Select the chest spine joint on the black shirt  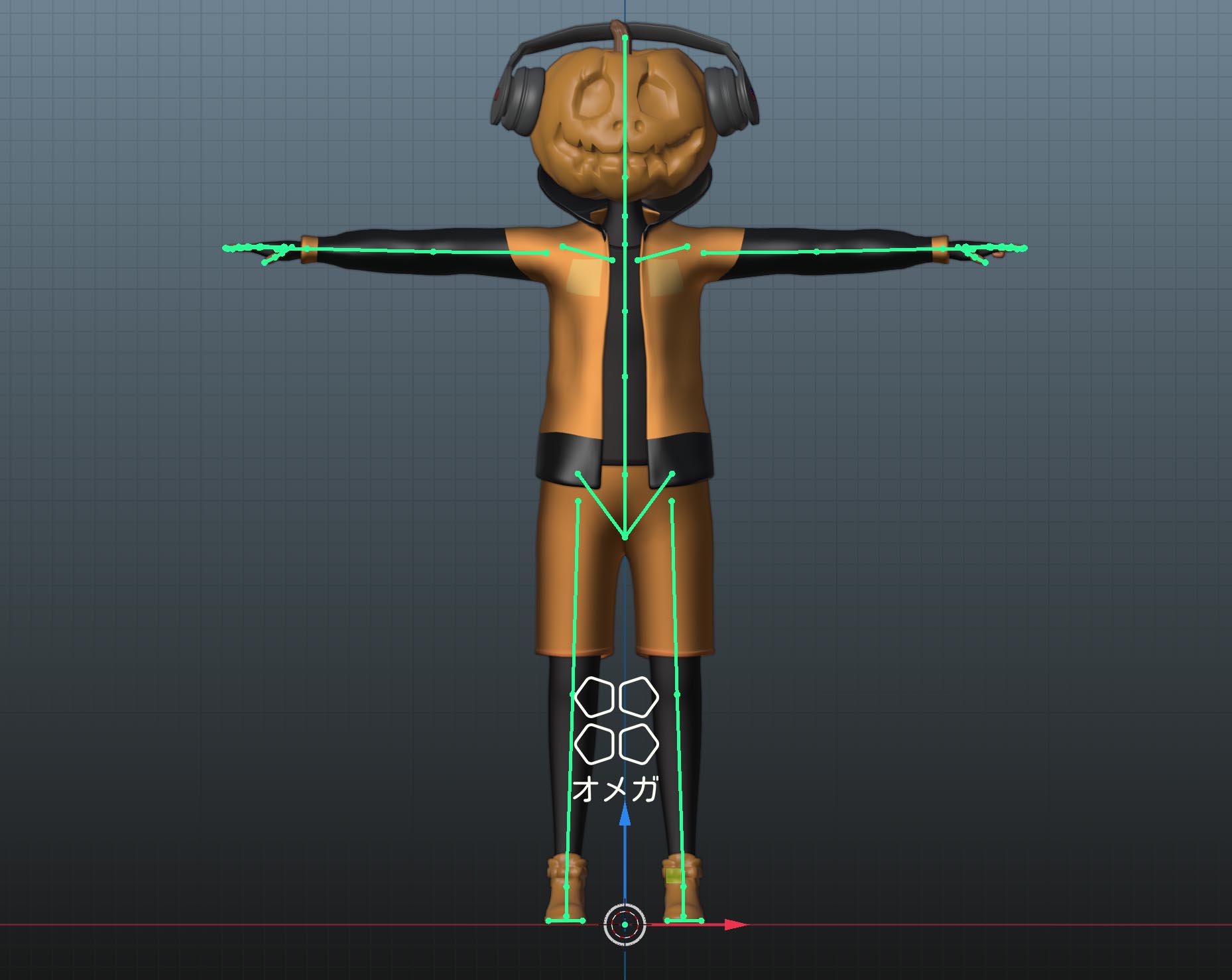pos(625,311)
